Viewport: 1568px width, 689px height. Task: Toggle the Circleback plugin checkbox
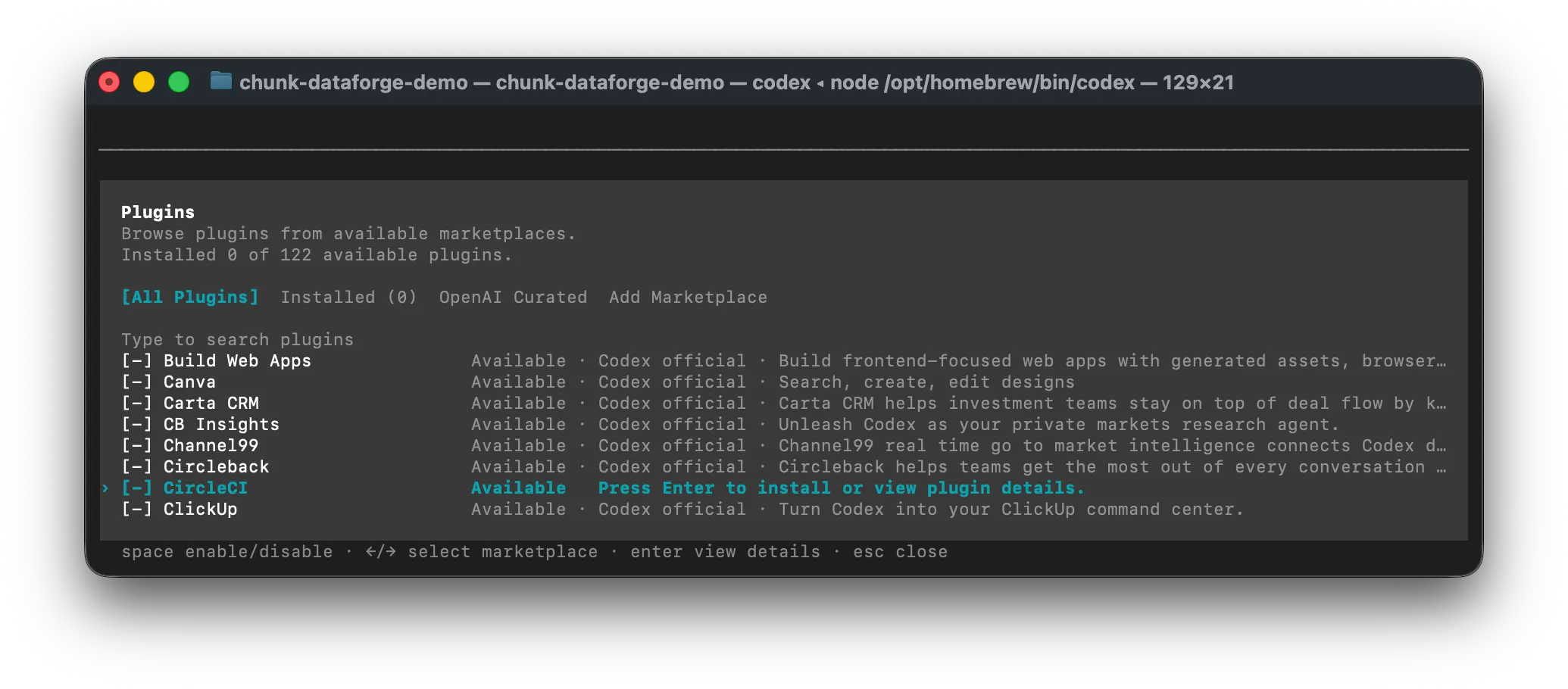point(137,467)
